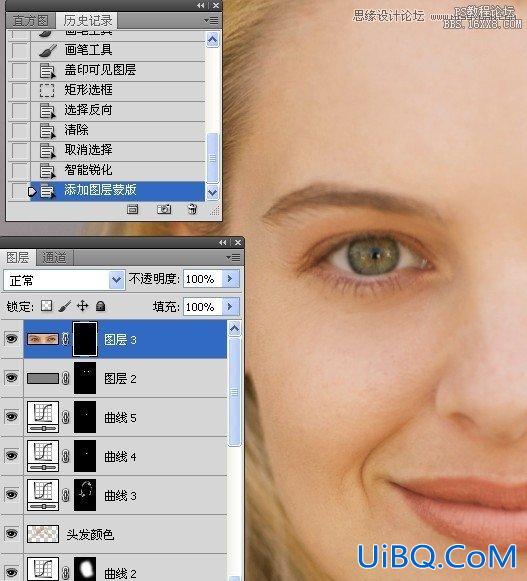This screenshot has width=527, height=581.
Task: Expand the 不透明度 opacity slider arrow
Action: [230, 279]
